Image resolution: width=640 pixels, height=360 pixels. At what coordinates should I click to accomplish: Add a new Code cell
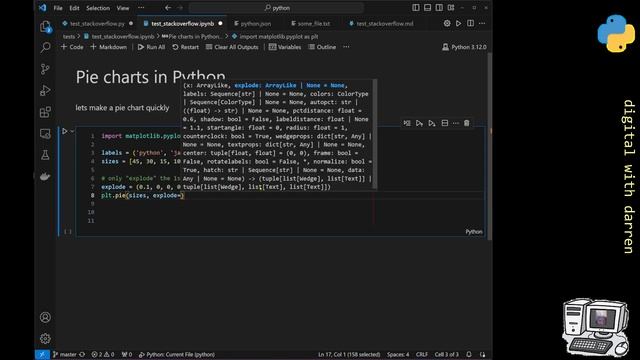[72, 47]
